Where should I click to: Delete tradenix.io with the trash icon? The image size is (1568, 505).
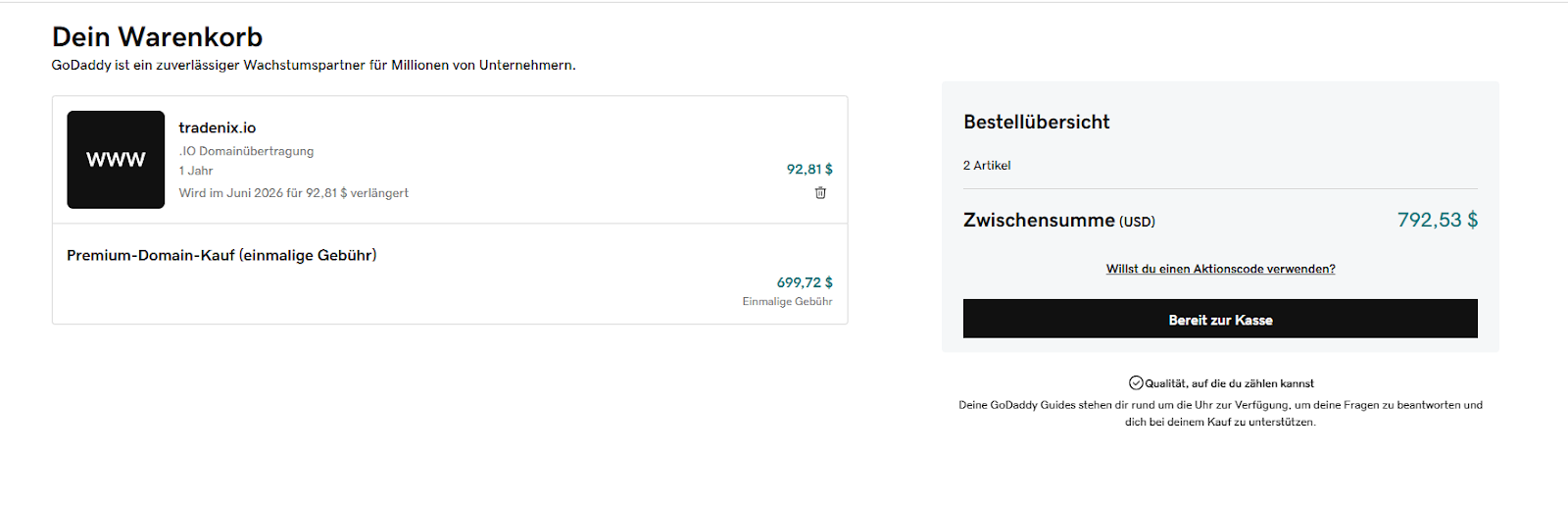click(x=820, y=193)
